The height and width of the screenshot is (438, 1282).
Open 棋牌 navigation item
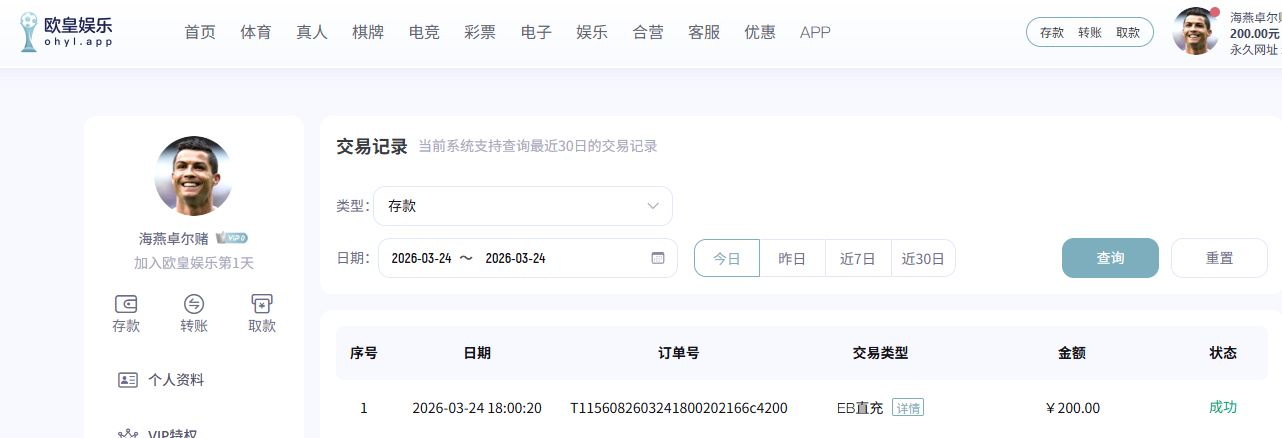tap(368, 32)
